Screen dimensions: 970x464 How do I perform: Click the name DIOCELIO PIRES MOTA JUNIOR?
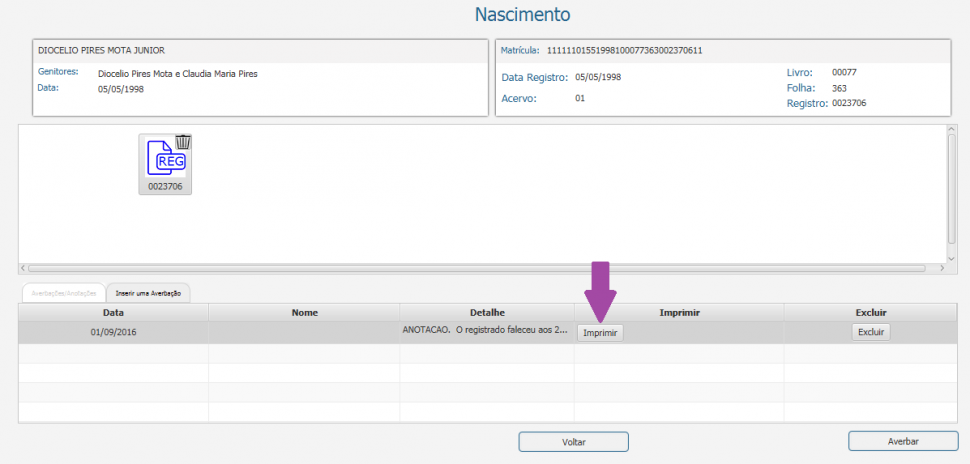(101, 50)
